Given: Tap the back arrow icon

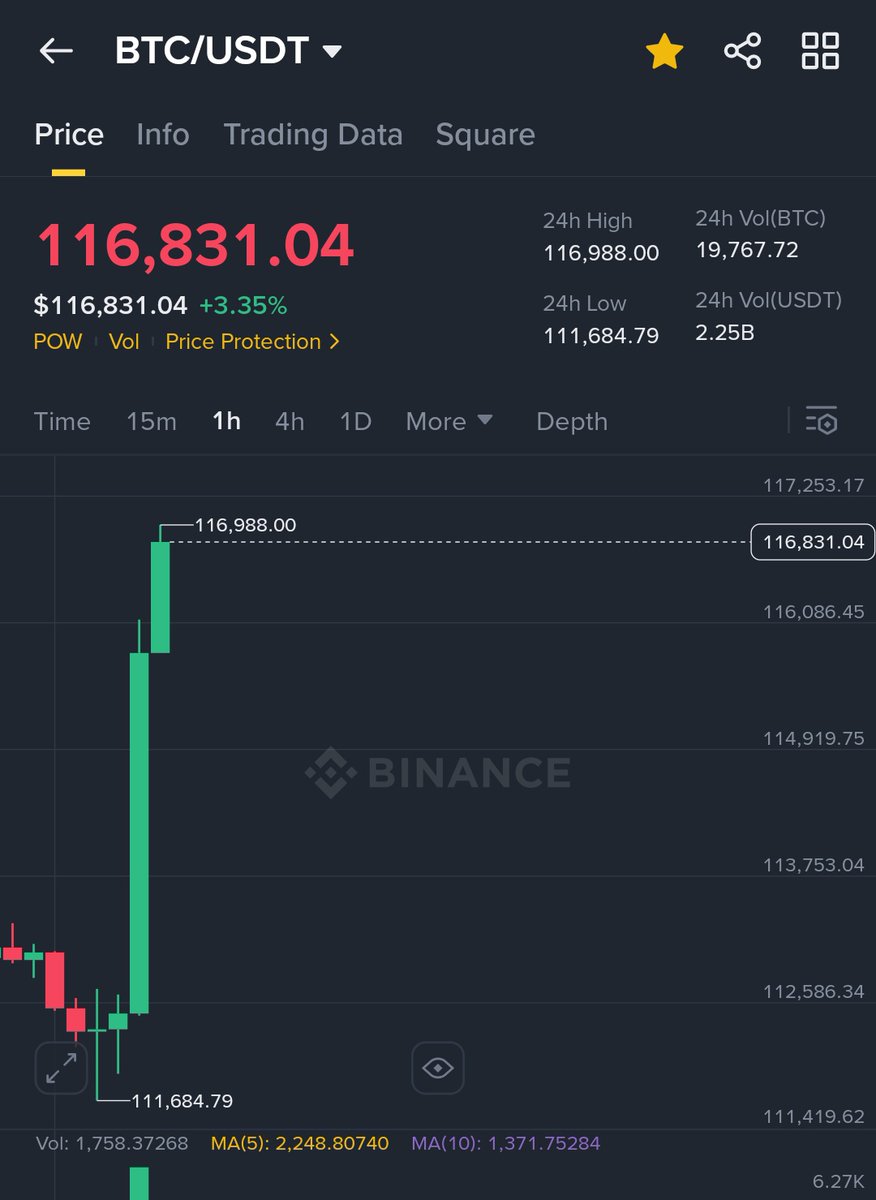Looking at the screenshot, I should pos(56,51).
